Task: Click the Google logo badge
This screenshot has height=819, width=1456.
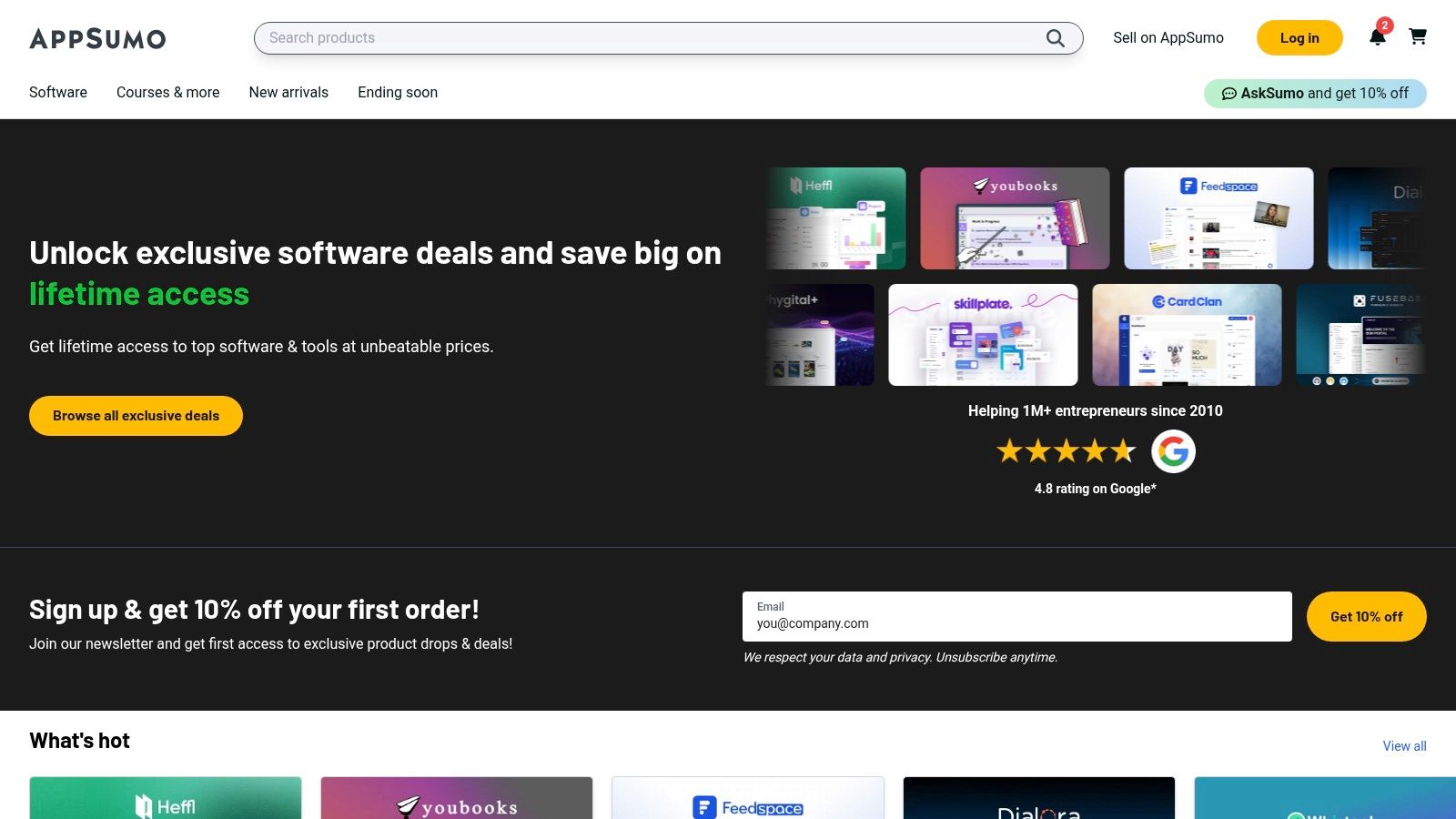Action: point(1173,451)
